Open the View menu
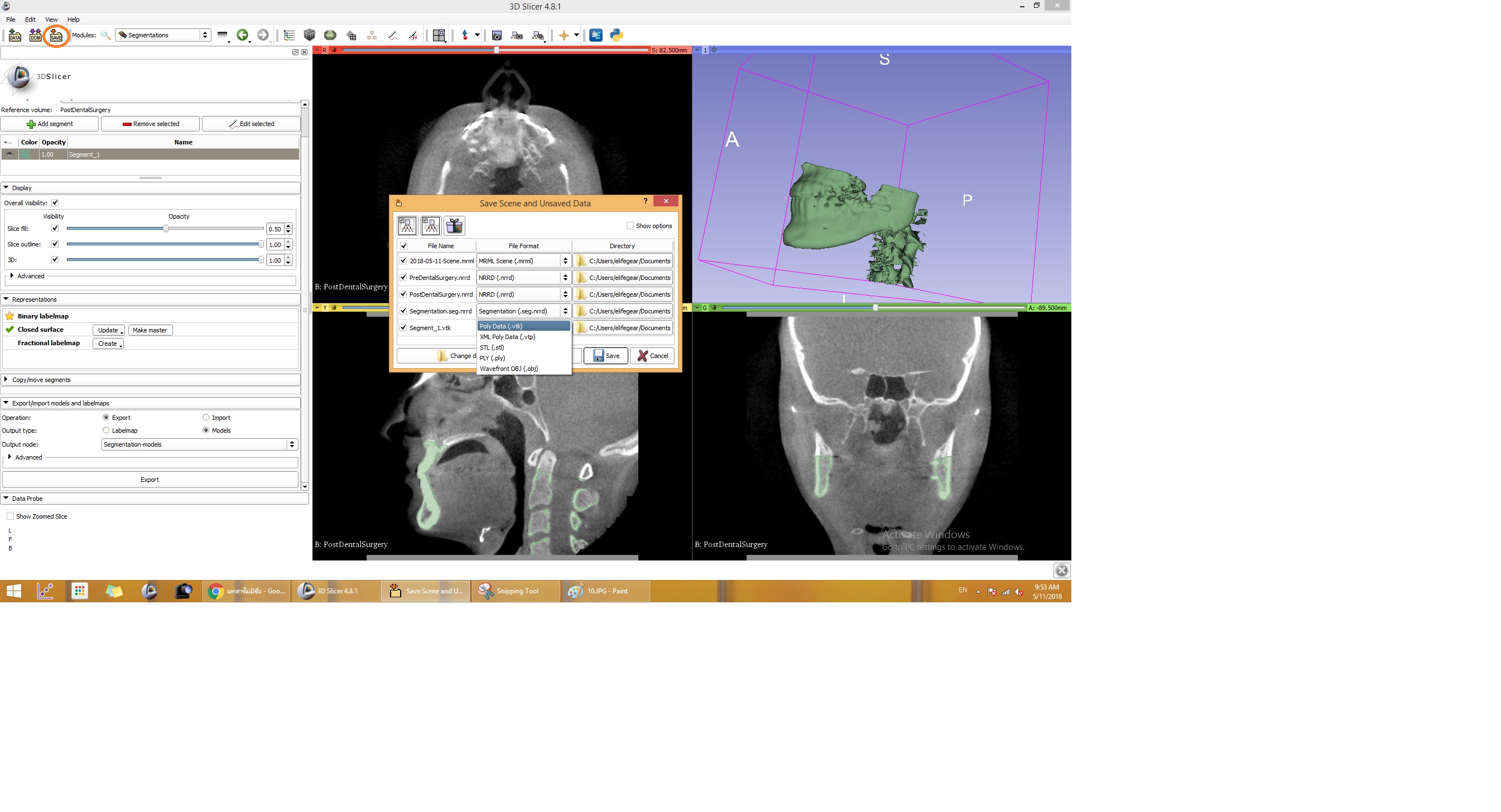Image resolution: width=1501 pixels, height=812 pixels. [x=51, y=19]
